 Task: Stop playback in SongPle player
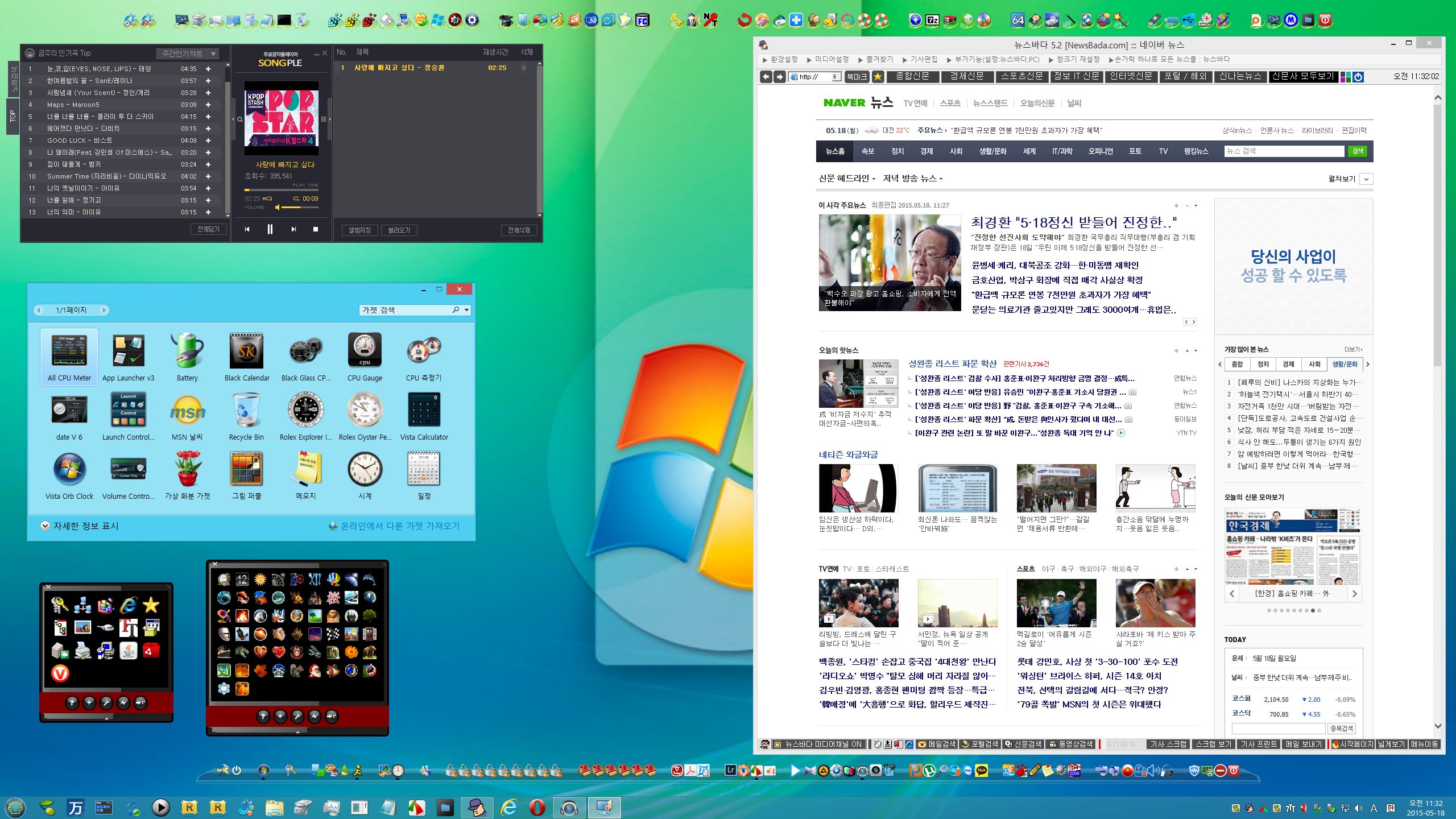coord(316,229)
